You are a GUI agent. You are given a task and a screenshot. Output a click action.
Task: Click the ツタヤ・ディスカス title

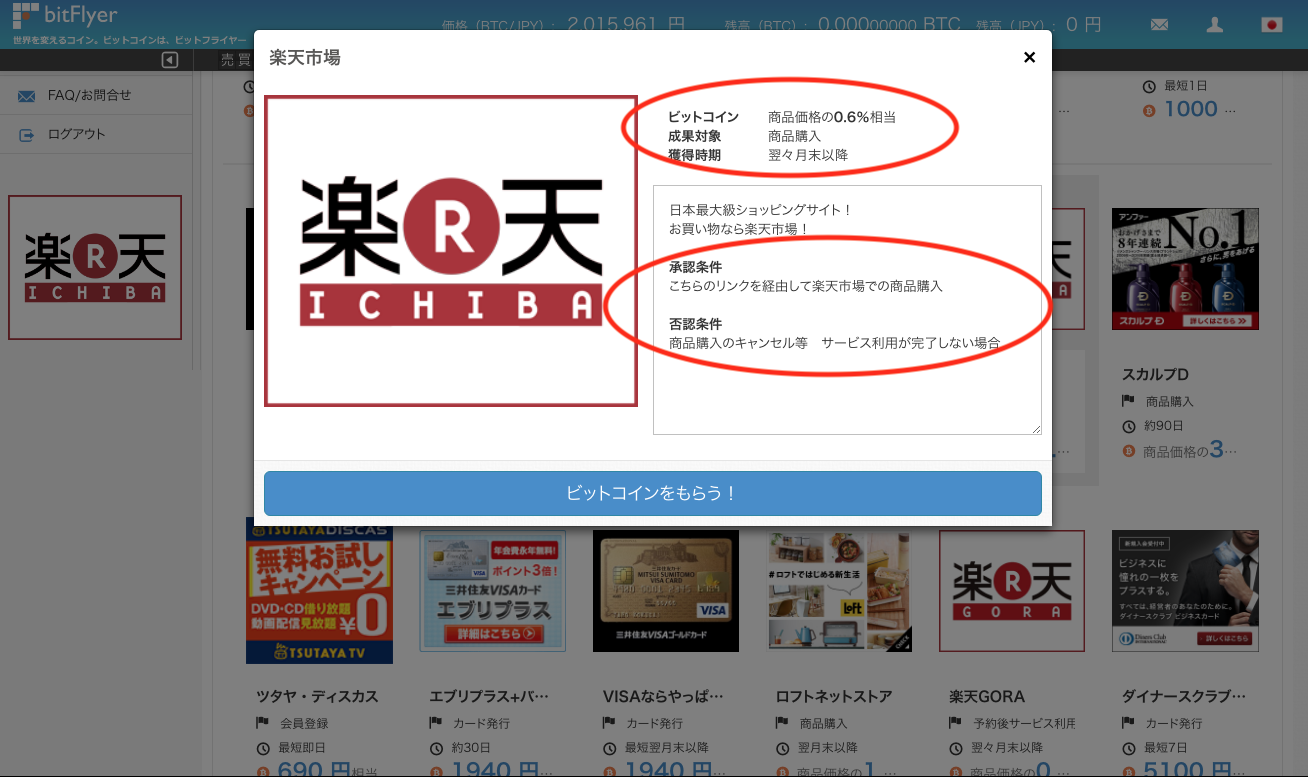click(318, 696)
